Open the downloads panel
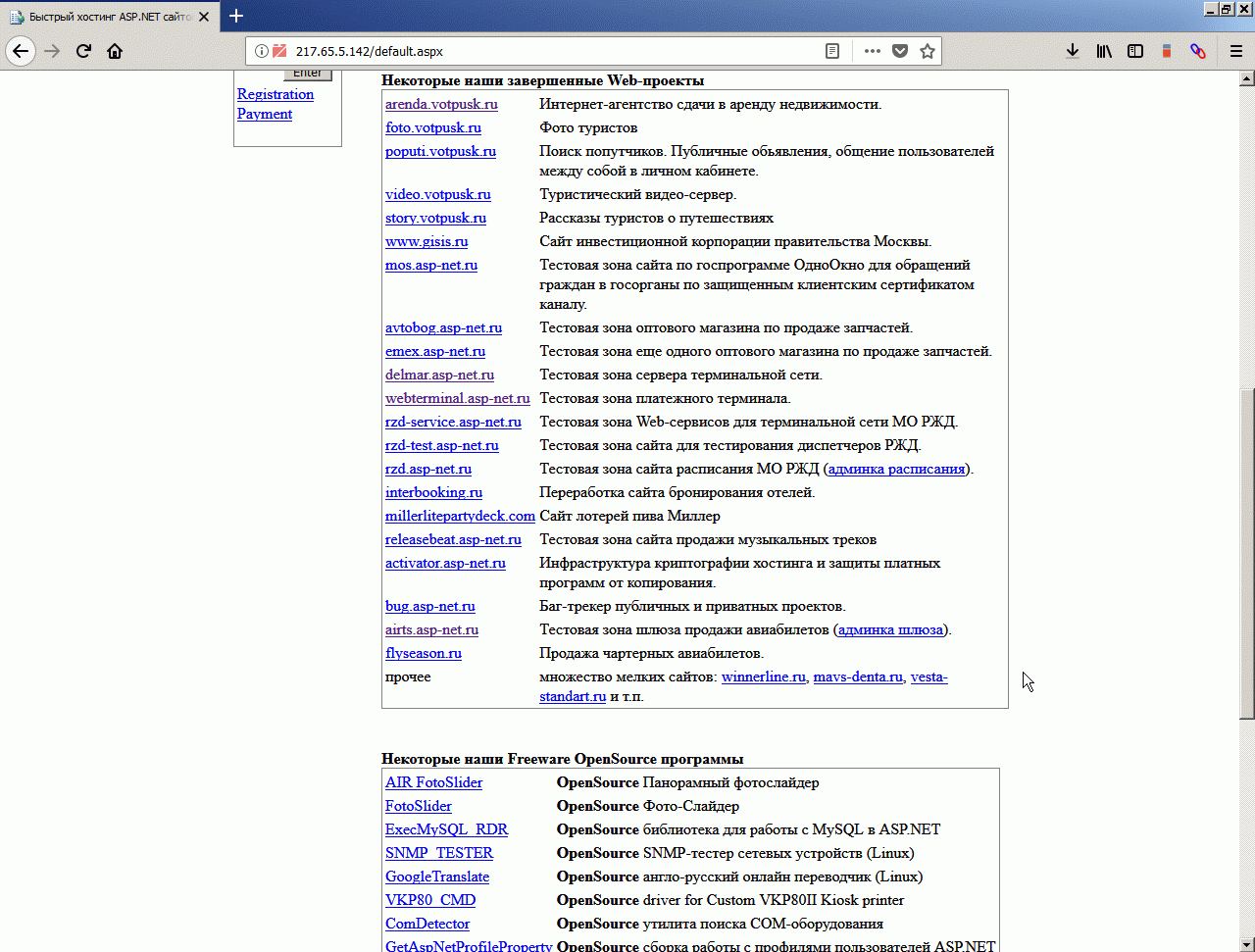The width and height of the screenshot is (1255, 952). pos(1073,51)
